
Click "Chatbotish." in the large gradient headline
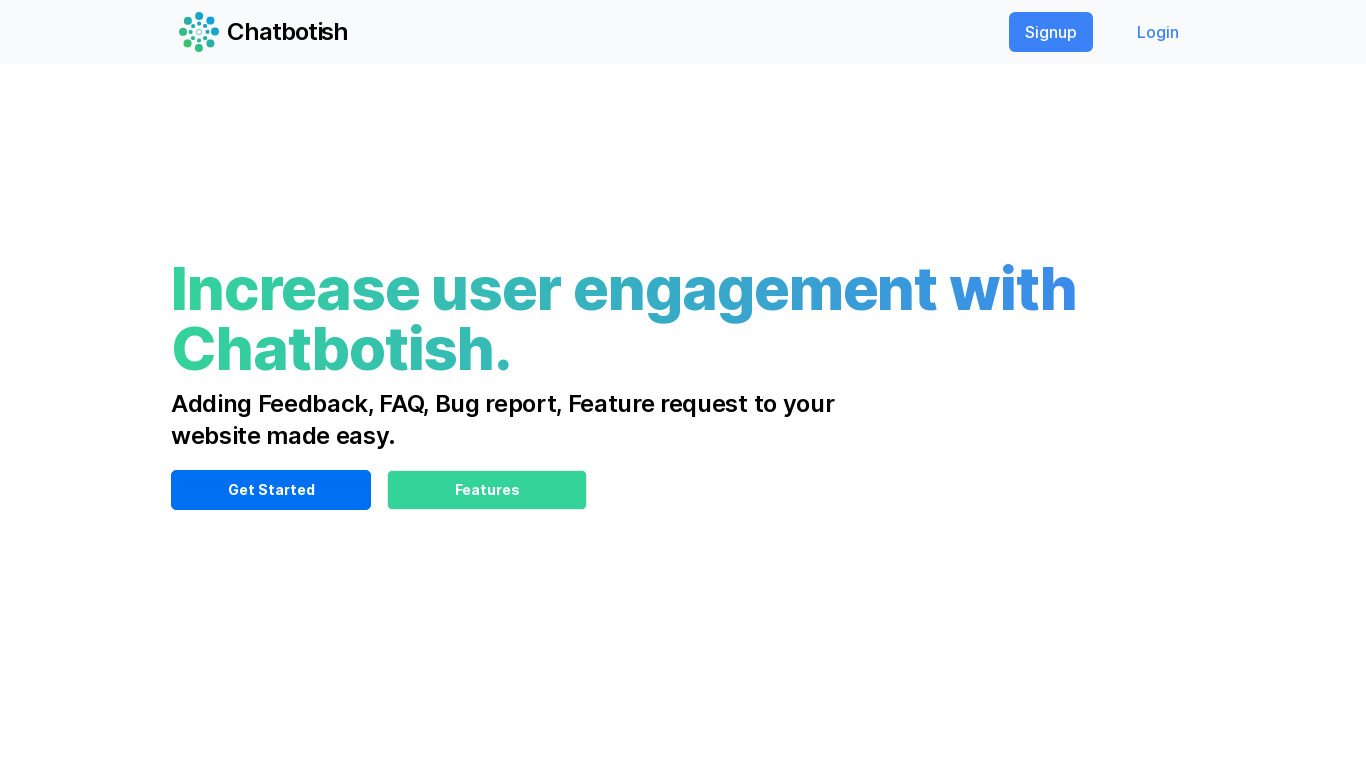tap(341, 350)
